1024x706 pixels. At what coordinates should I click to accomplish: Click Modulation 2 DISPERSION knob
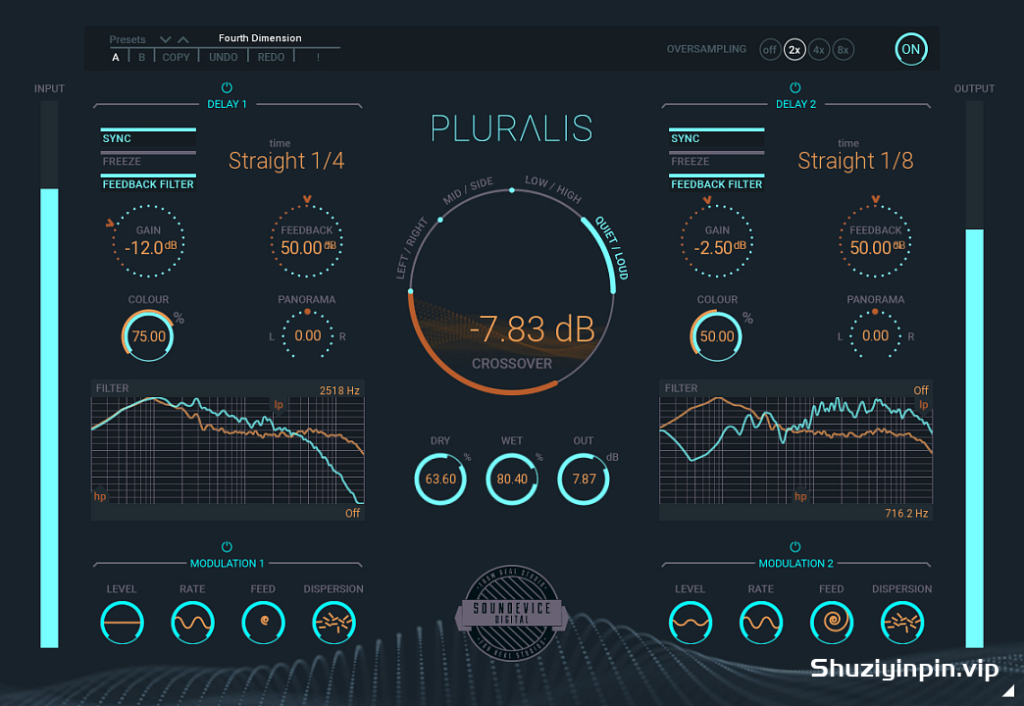tap(902, 622)
